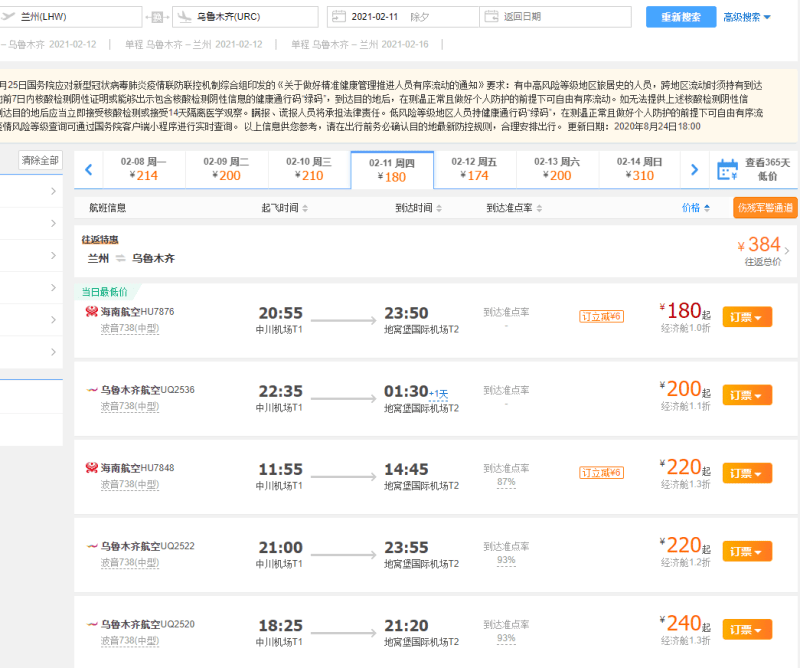This screenshot has height=668, width=800.
Task: Sort flights by arrival time
Action: 418,208
